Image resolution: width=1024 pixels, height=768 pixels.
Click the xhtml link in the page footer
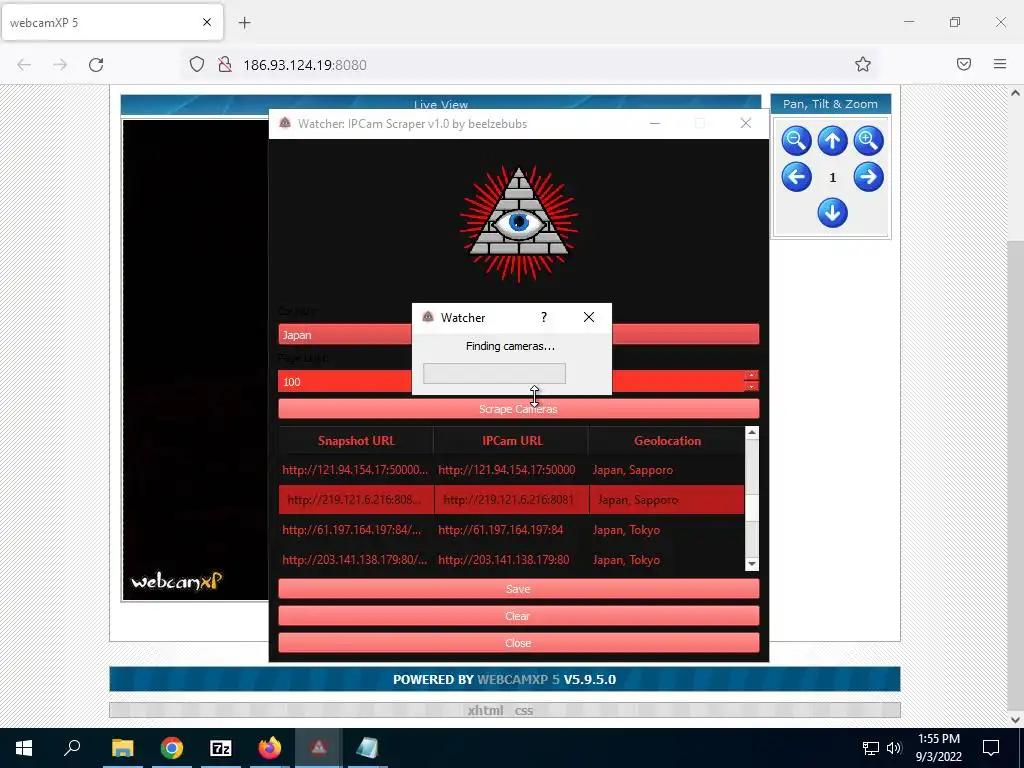485,711
